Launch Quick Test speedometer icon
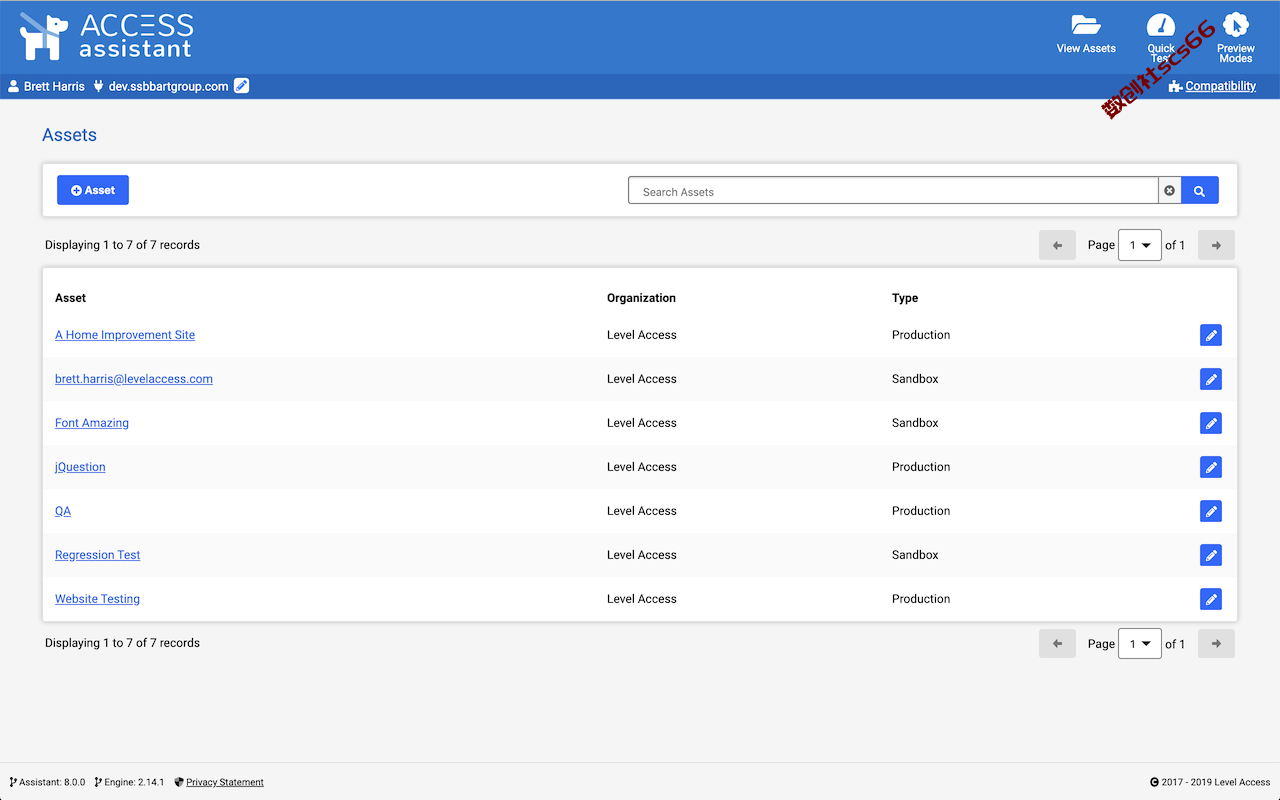This screenshot has width=1280, height=800. tap(1161, 26)
